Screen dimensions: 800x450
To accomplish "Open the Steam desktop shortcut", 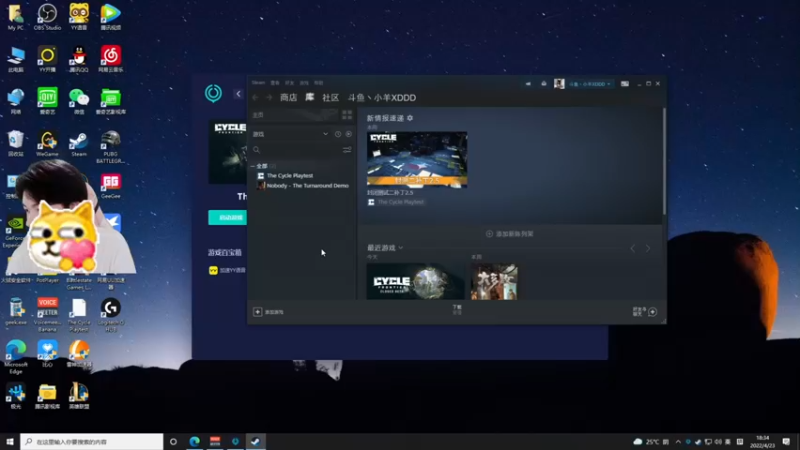I will [x=79, y=143].
